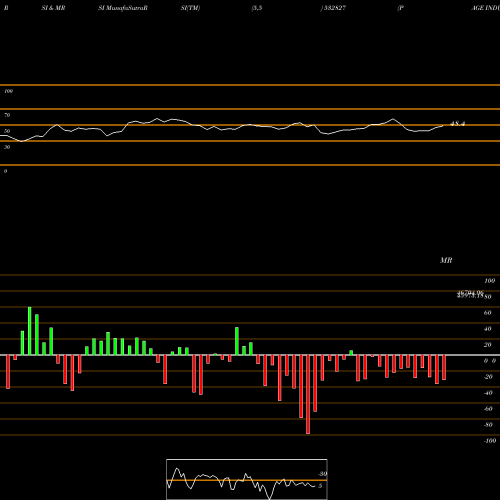Click the MR axis label -60
The height and width of the screenshot is (500, 500).
(488, 409)
